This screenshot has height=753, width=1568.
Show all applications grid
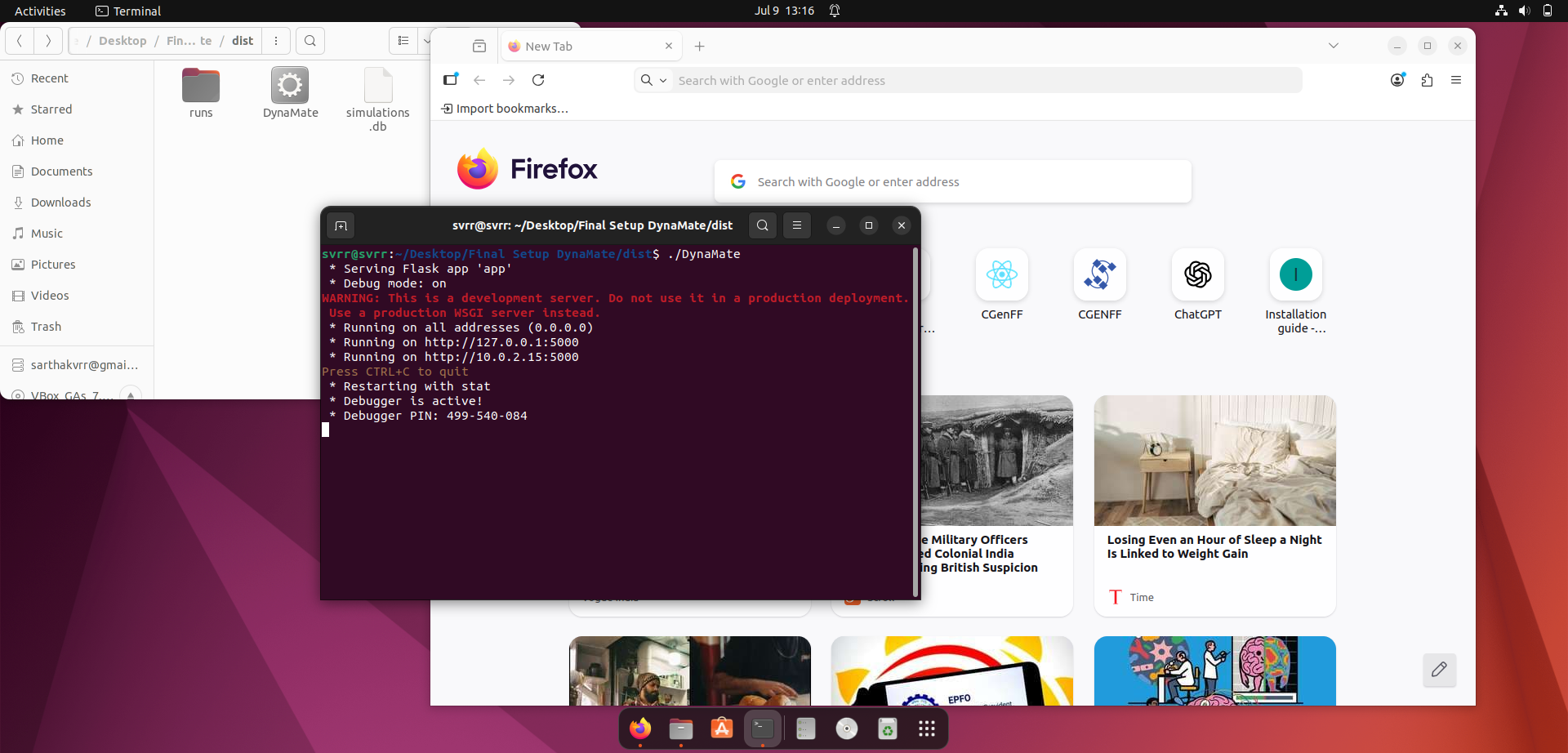click(x=927, y=728)
